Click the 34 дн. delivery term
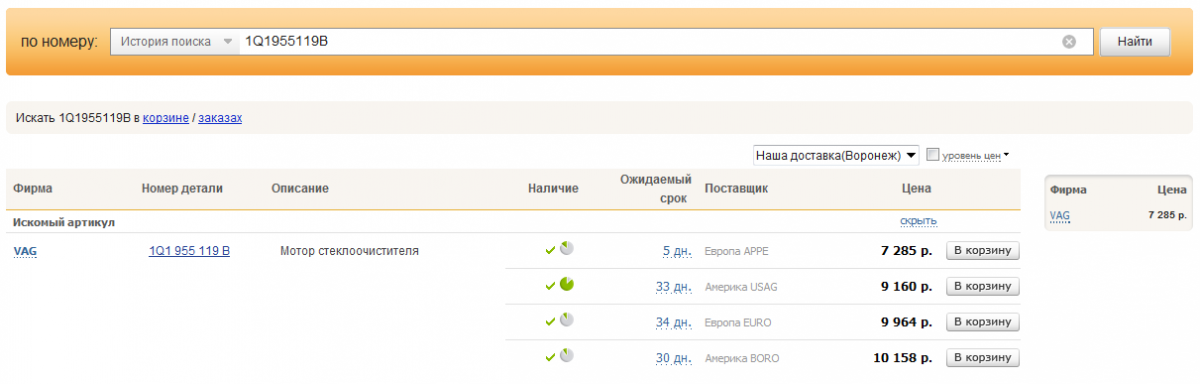This screenshot has width=1200, height=384. pos(674,323)
